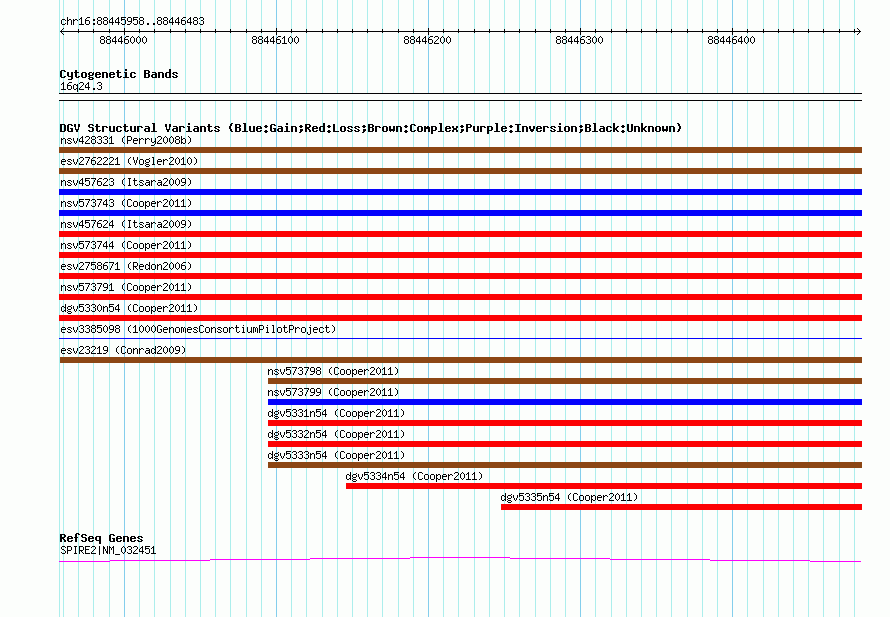Screen dimensions: 890x617
Task: Select the red dgv5331n54 loss bar
Action: [x=565, y=423]
